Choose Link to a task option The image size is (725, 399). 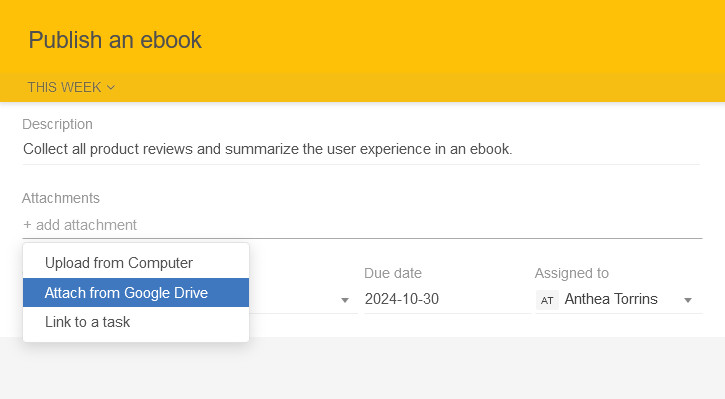(x=136, y=322)
